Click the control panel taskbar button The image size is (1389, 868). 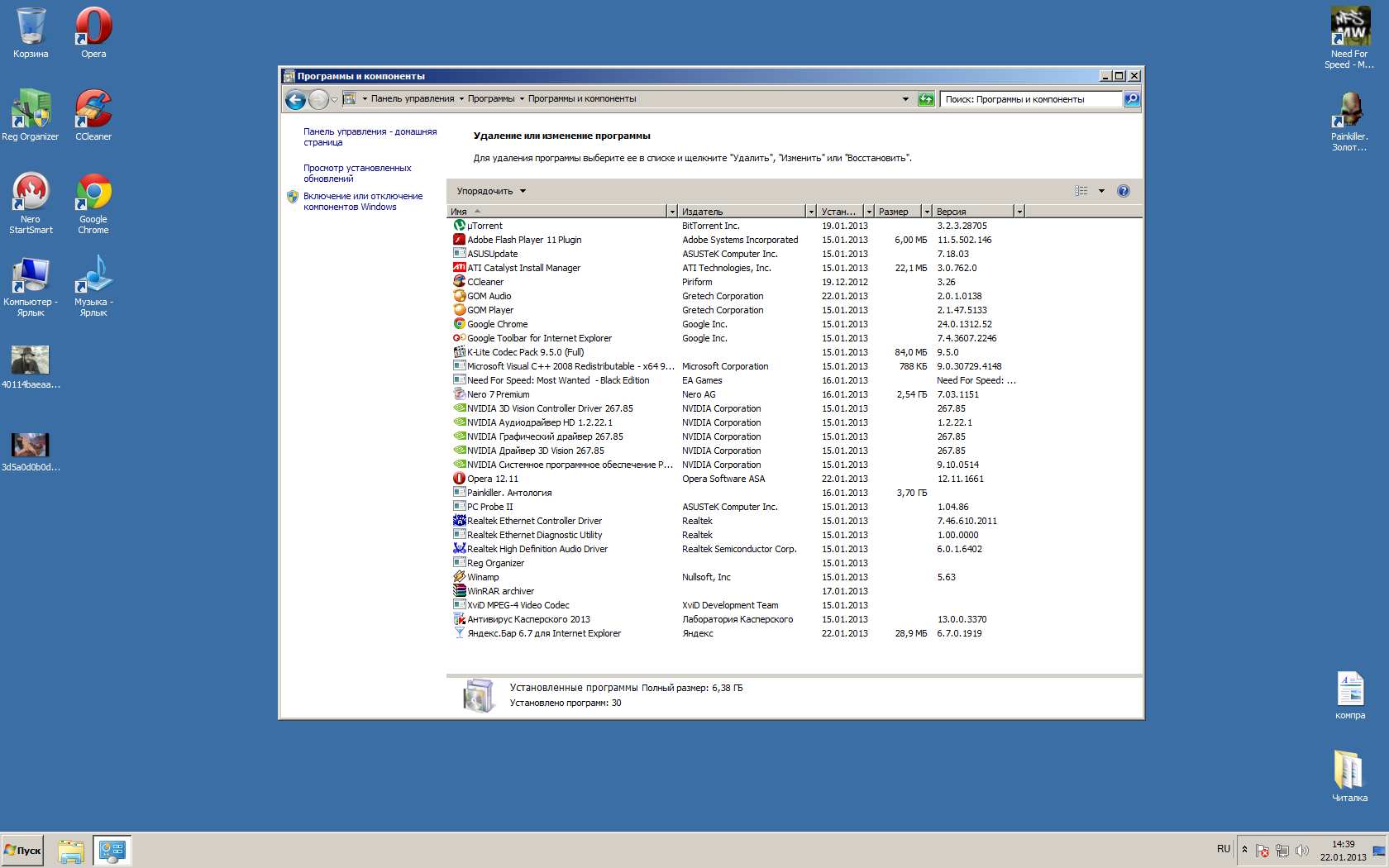[x=112, y=850]
